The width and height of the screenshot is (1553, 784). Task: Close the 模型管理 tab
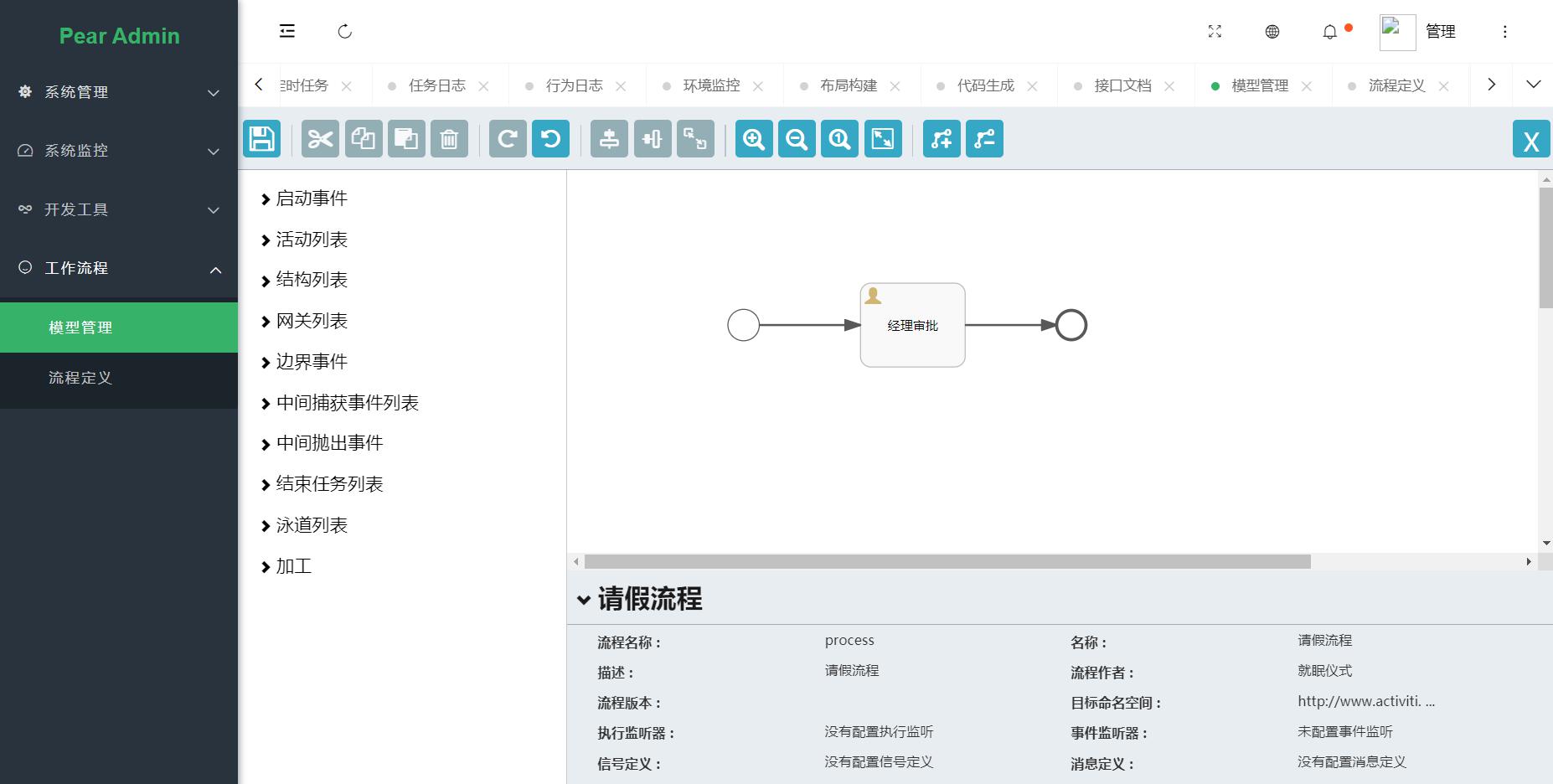click(x=1307, y=86)
